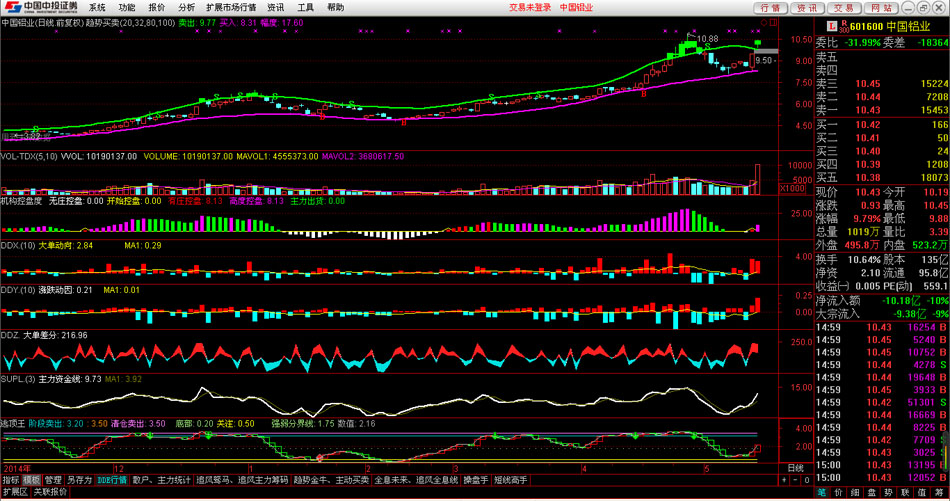This screenshot has width=950, height=501.
Task: Click the 卖一 10.43 order row
Action: pyautogui.click(x=882, y=110)
